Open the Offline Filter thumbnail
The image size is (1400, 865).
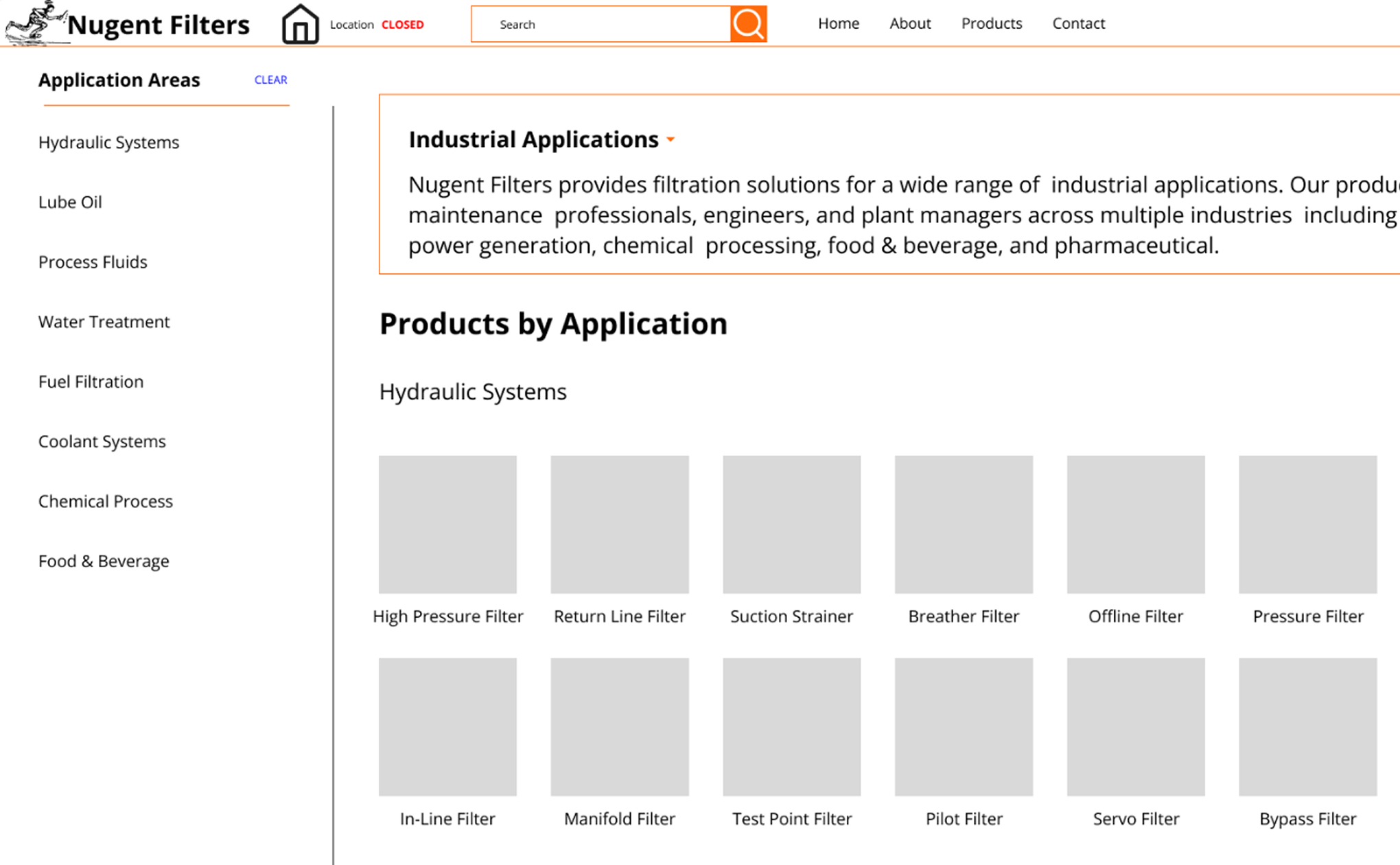pos(1136,524)
